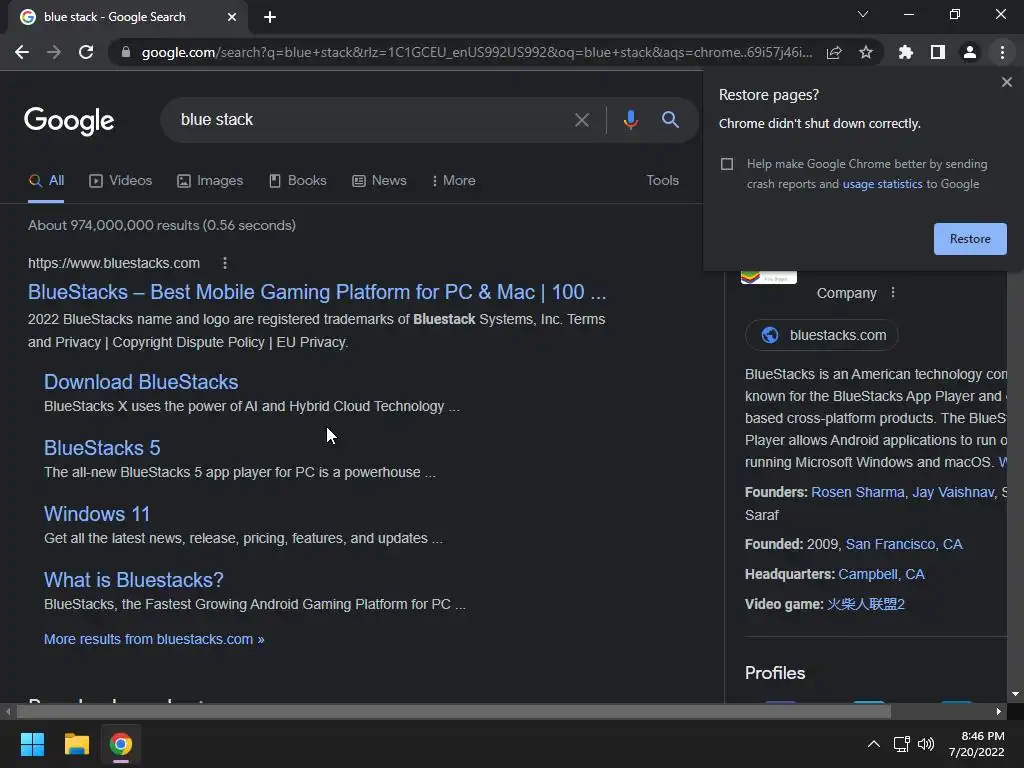Open options next to Company label
The height and width of the screenshot is (768, 1024).
(x=893, y=293)
